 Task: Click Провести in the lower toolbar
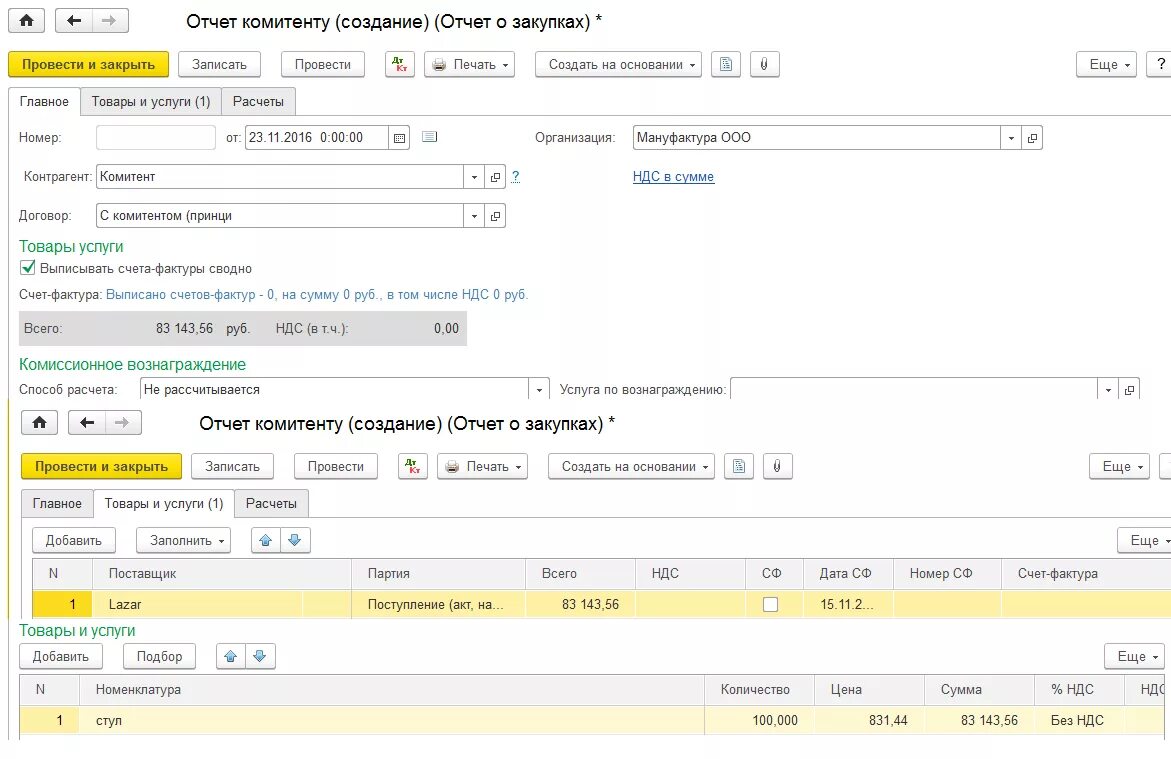(x=336, y=466)
